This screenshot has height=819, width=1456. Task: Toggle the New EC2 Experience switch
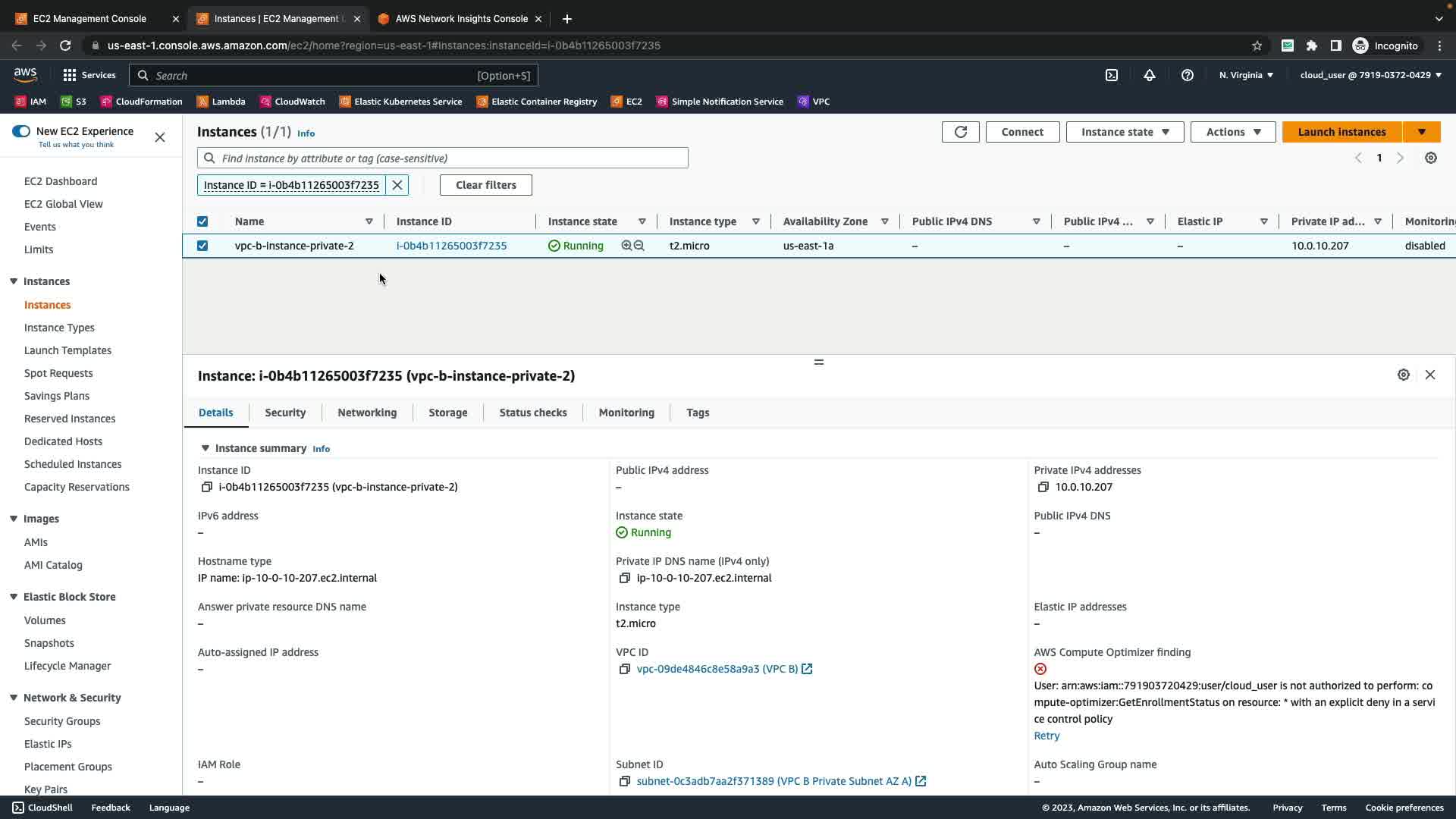click(x=21, y=131)
